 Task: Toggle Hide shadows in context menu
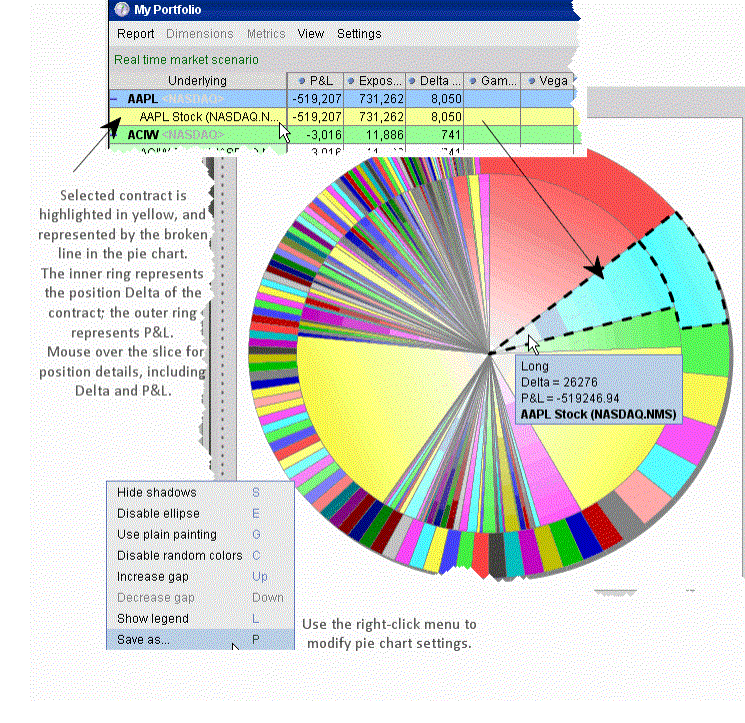[x=157, y=493]
